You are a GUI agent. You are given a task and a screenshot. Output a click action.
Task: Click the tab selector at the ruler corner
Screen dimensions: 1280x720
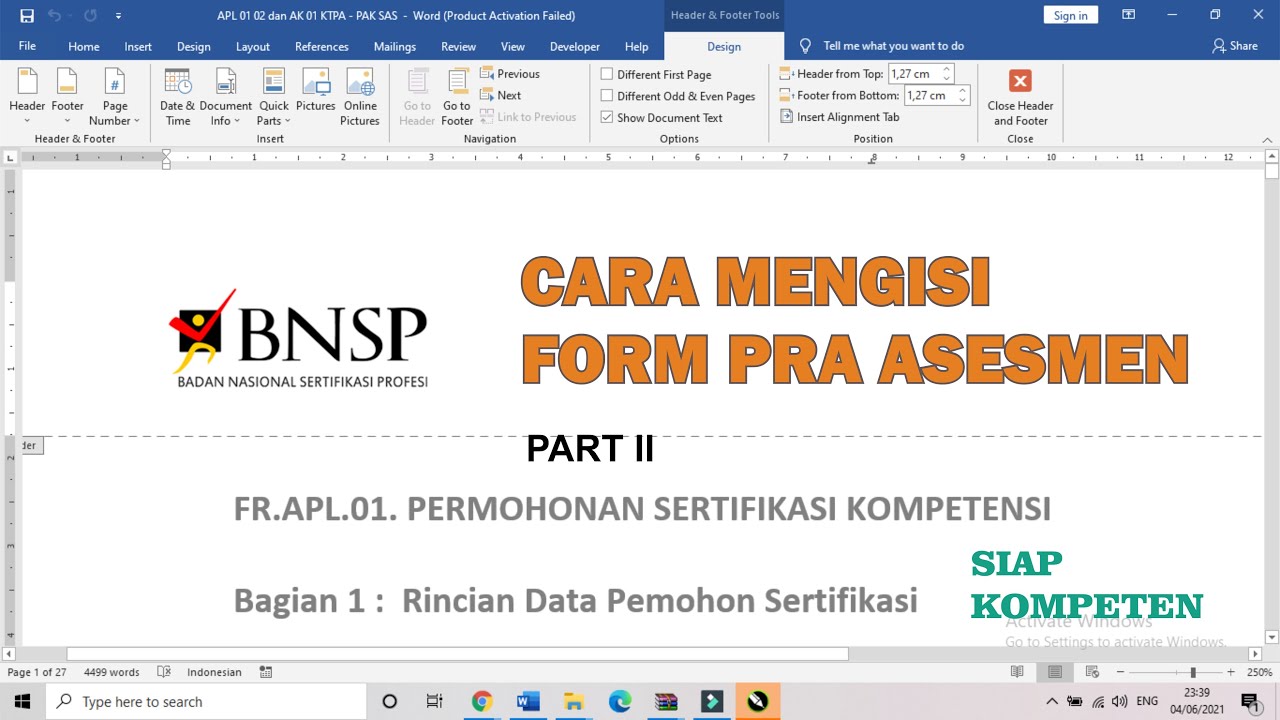[x=10, y=157]
